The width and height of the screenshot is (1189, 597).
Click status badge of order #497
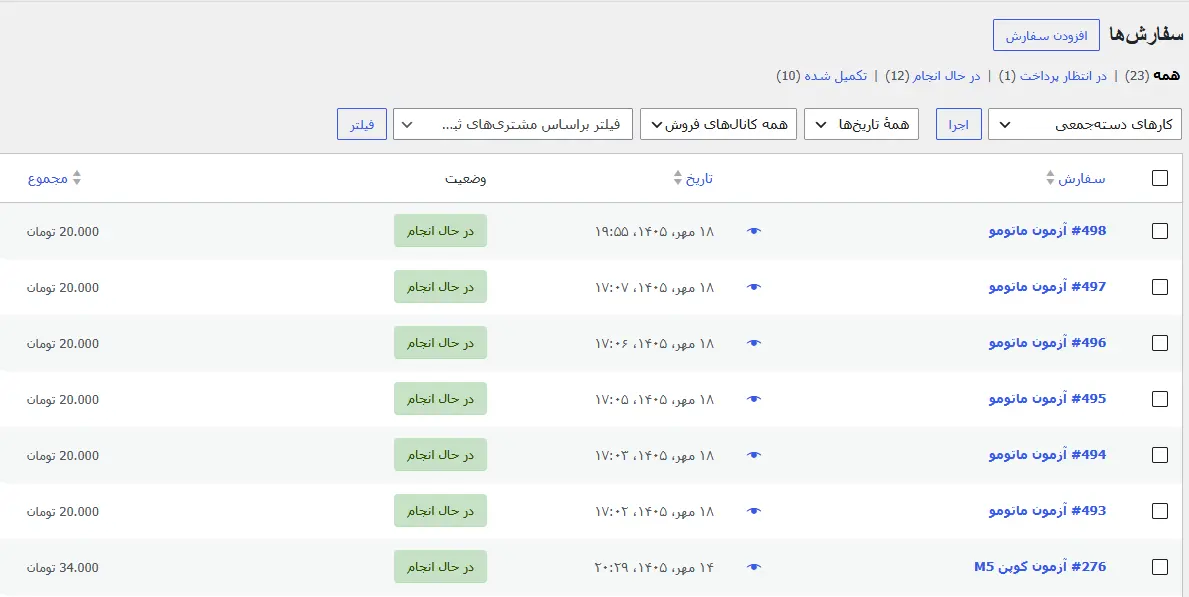point(440,287)
